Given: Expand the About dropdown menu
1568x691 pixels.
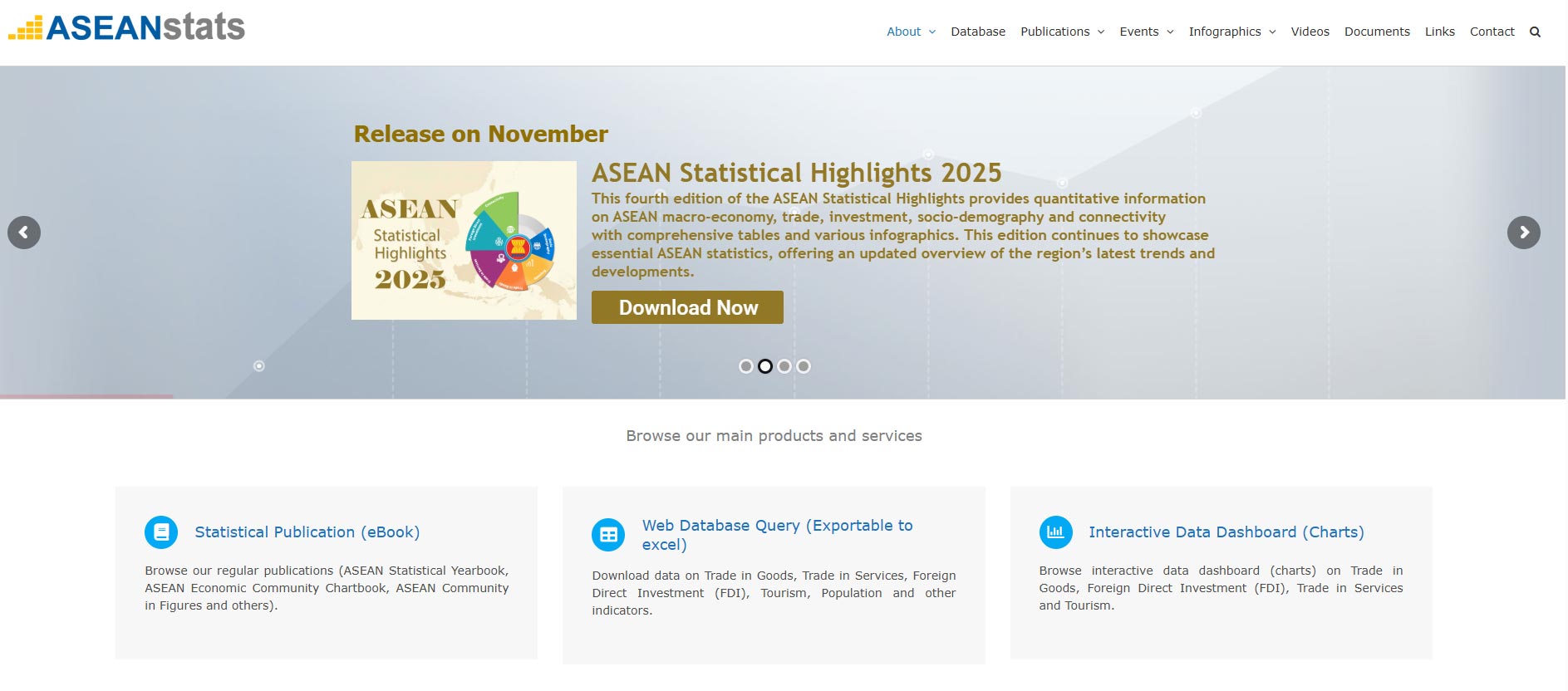Looking at the screenshot, I should pyautogui.click(x=911, y=32).
